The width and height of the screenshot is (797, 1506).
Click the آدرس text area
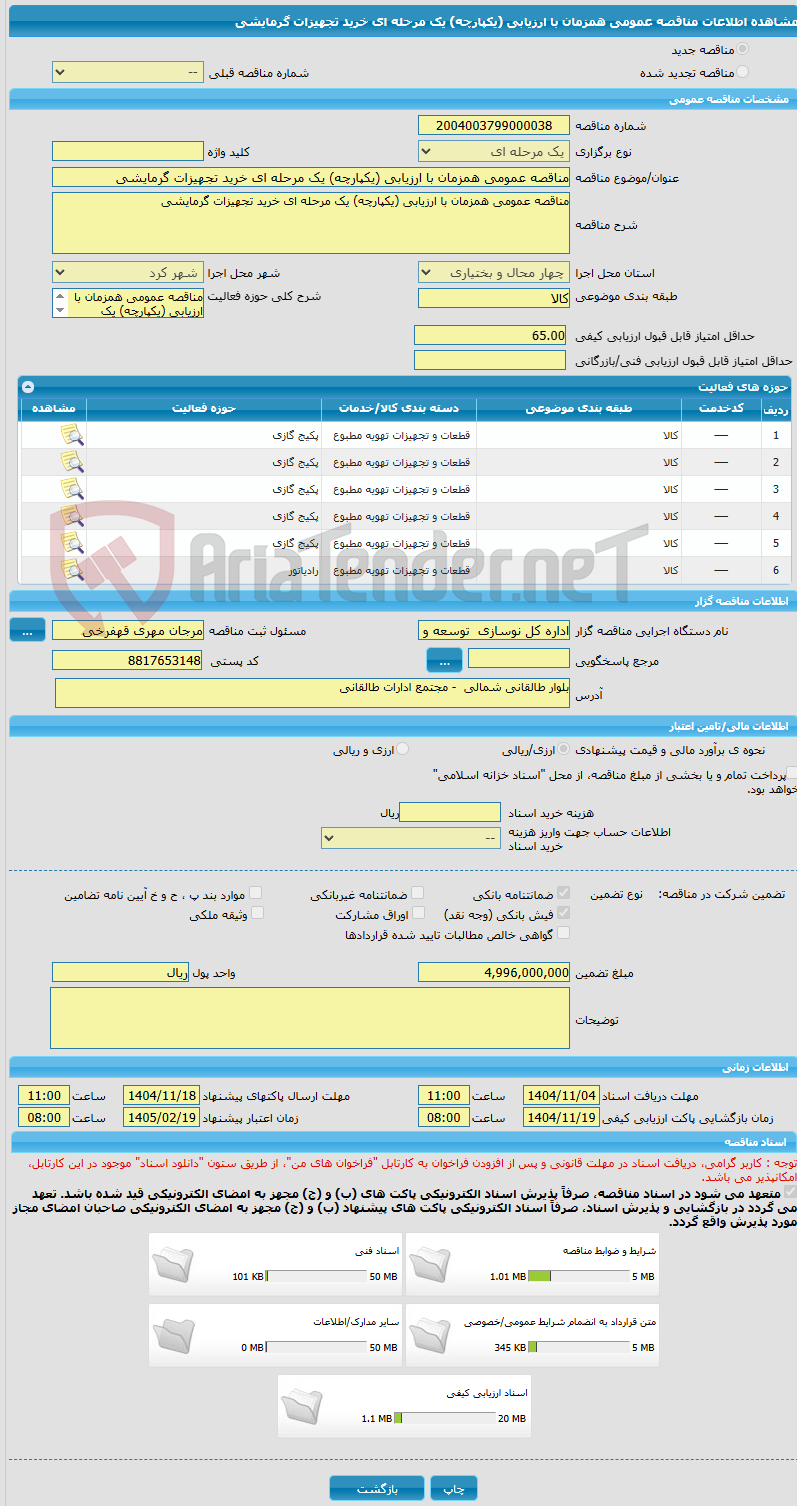pyautogui.click(x=312, y=693)
